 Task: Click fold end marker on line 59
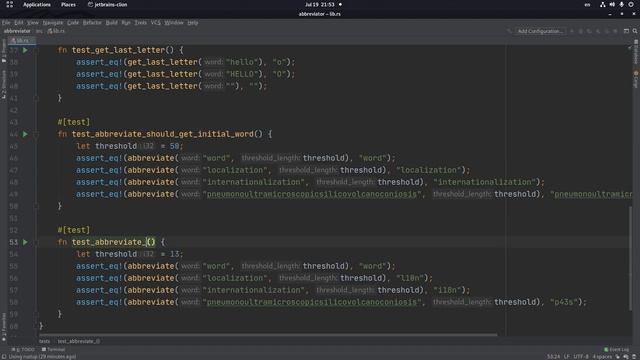(x=36, y=314)
